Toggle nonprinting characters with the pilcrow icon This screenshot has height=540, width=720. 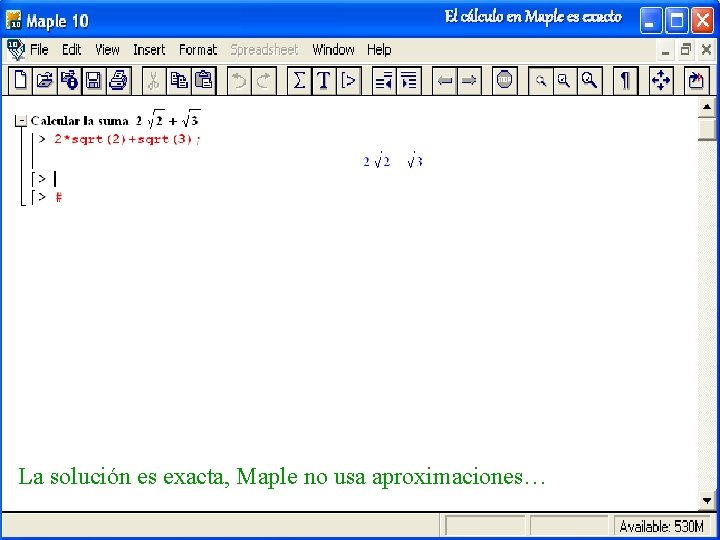pos(625,81)
